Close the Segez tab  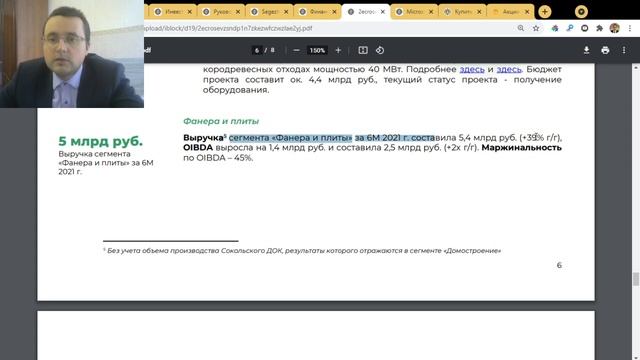[x=286, y=12]
